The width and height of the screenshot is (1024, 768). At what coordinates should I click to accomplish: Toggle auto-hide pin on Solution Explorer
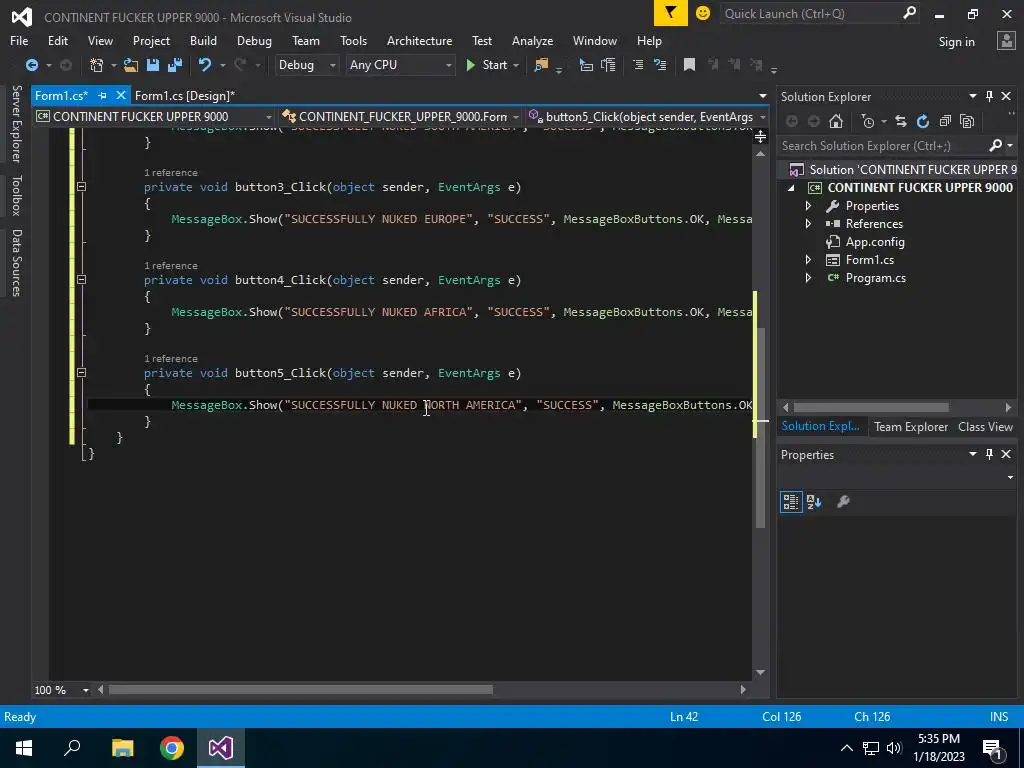(x=989, y=96)
